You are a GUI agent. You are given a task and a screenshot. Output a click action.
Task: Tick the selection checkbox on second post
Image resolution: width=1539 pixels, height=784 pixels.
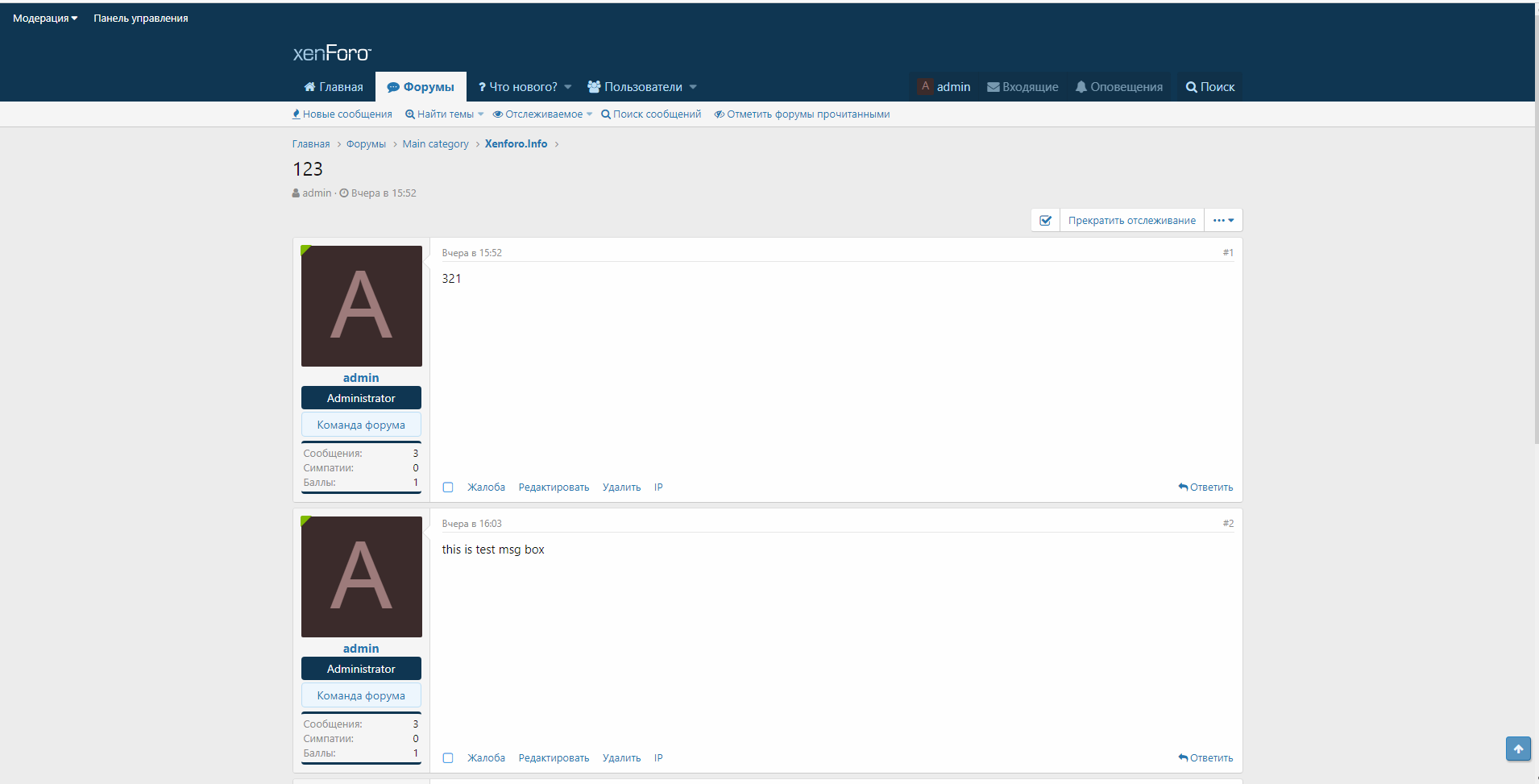448,758
